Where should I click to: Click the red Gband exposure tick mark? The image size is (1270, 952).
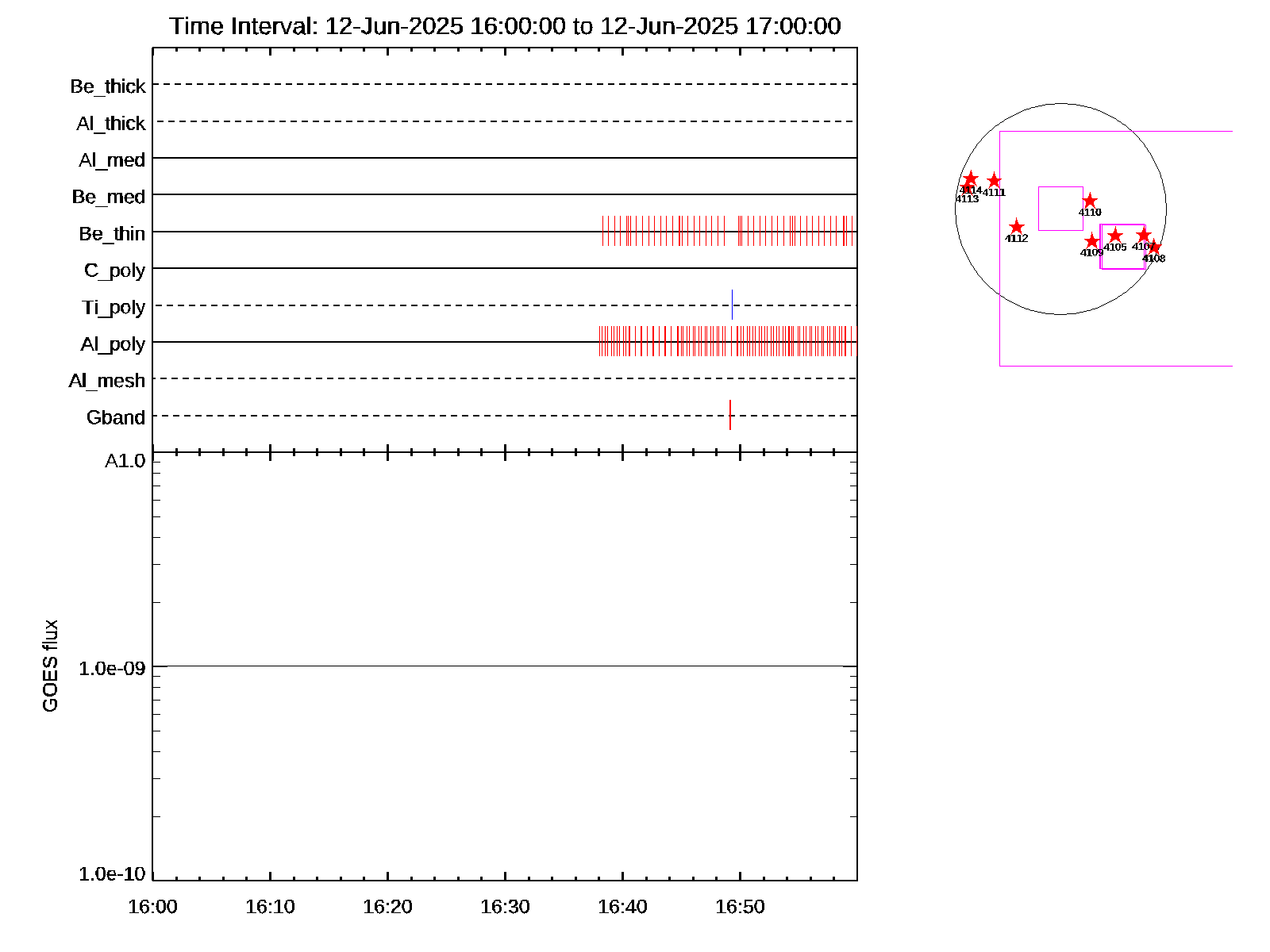(x=730, y=415)
